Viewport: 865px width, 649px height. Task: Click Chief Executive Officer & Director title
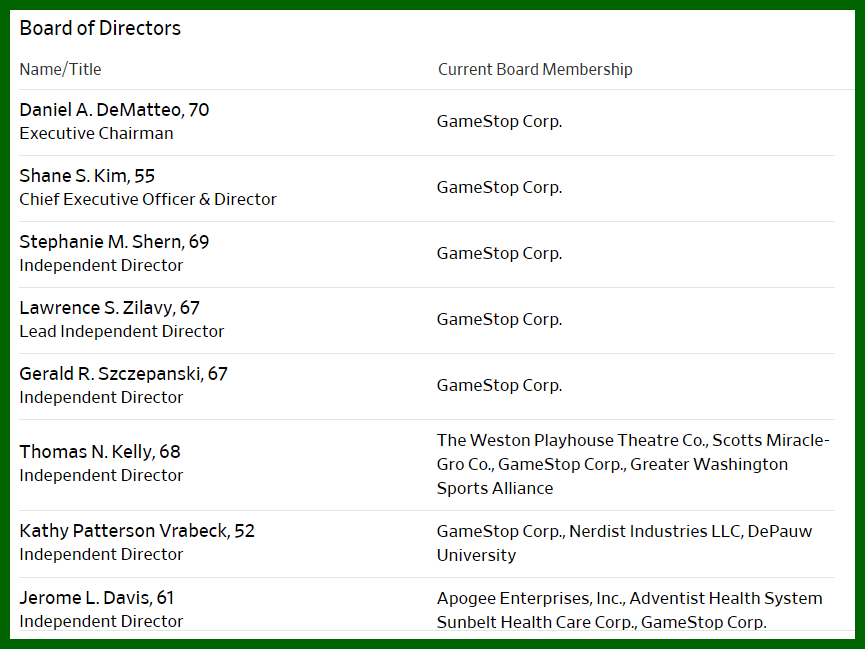[148, 199]
